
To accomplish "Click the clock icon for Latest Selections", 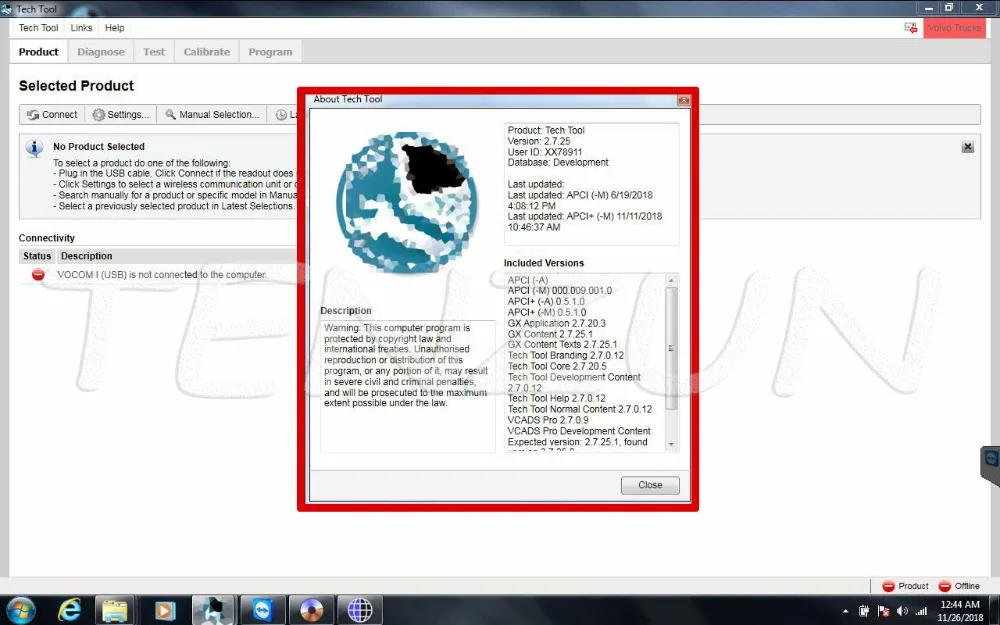I will [281, 115].
